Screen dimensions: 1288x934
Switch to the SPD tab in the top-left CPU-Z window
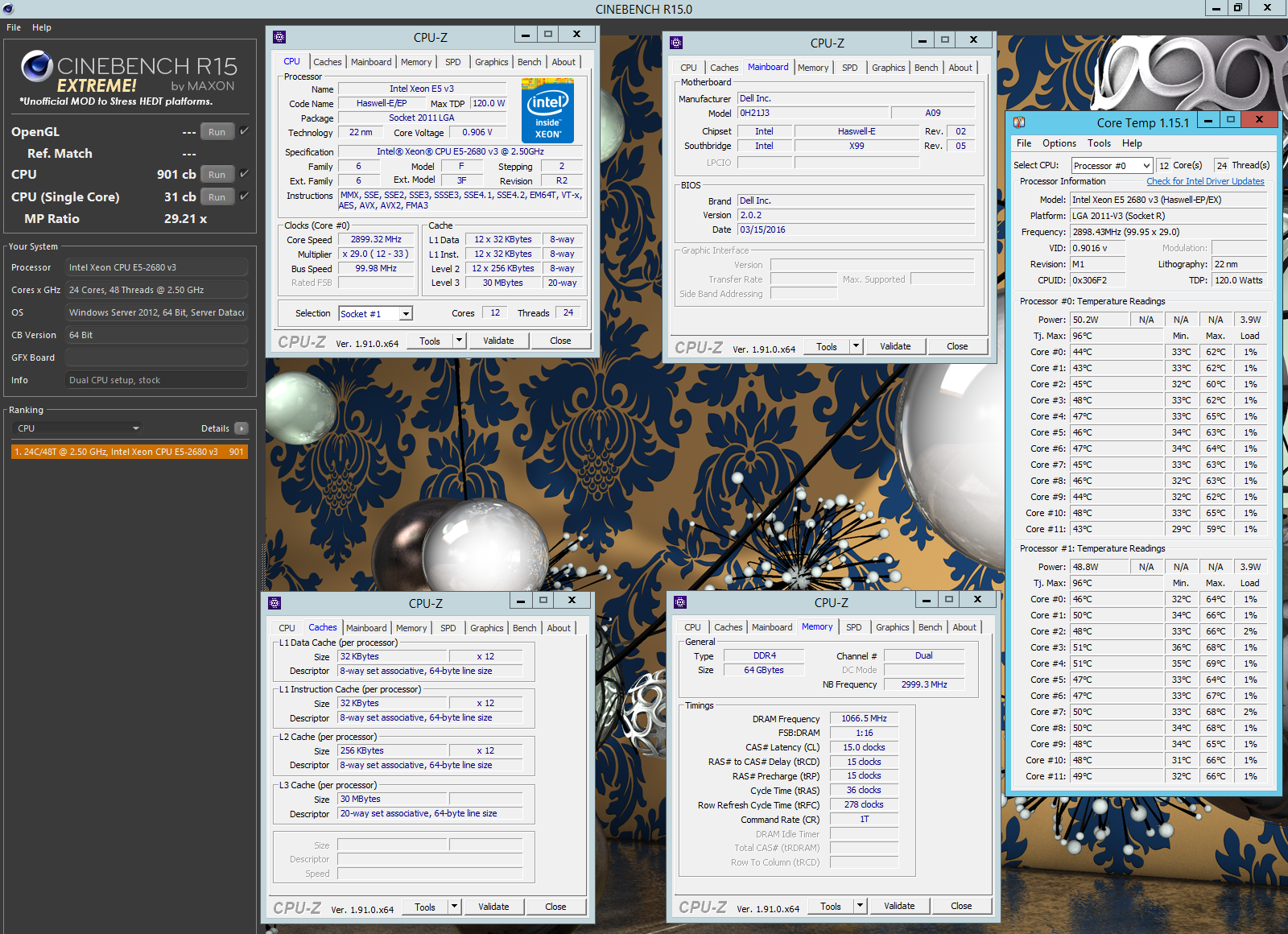[x=453, y=62]
